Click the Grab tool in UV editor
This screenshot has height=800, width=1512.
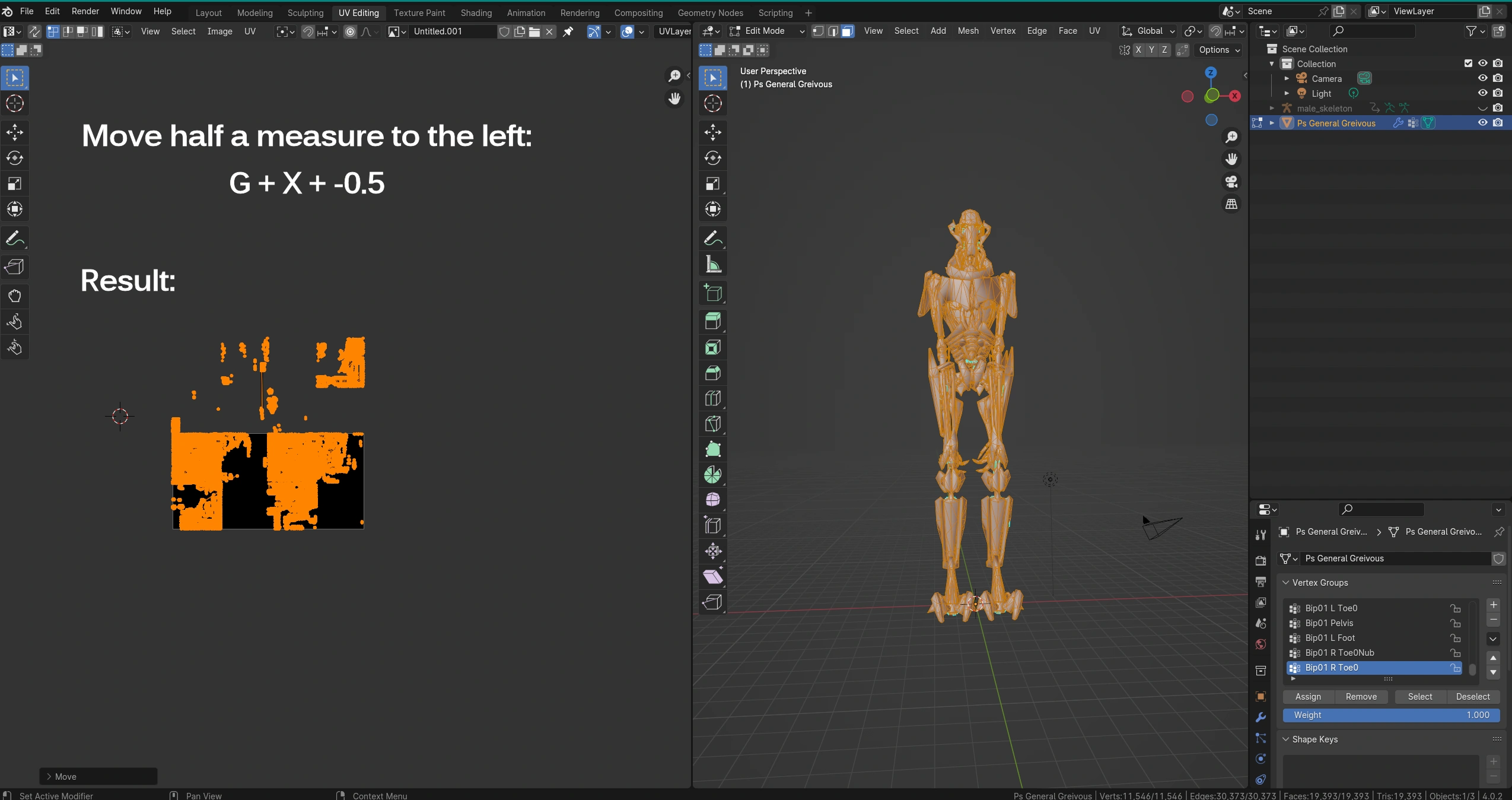click(14, 296)
